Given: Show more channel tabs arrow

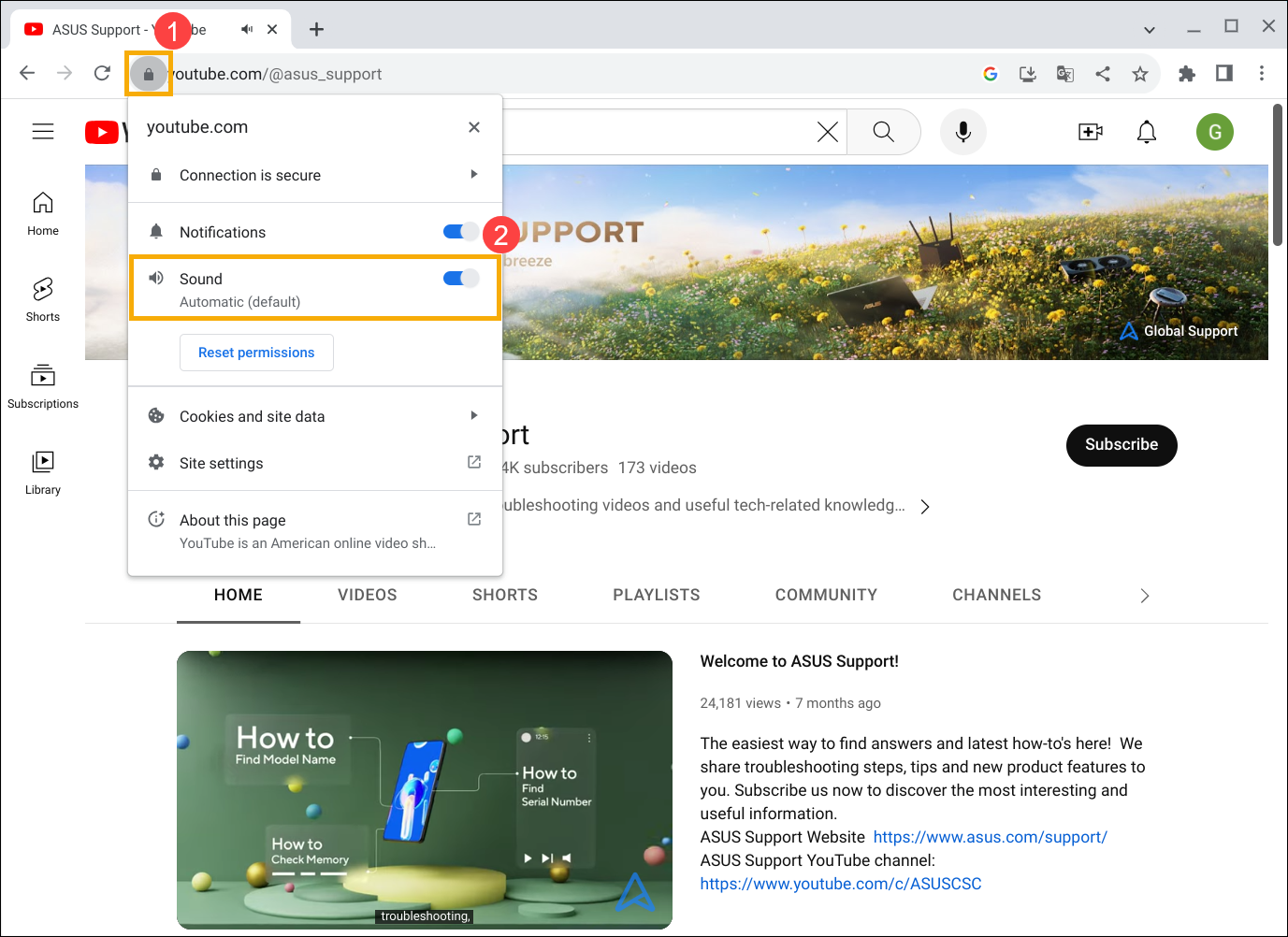Looking at the screenshot, I should point(1145,596).
